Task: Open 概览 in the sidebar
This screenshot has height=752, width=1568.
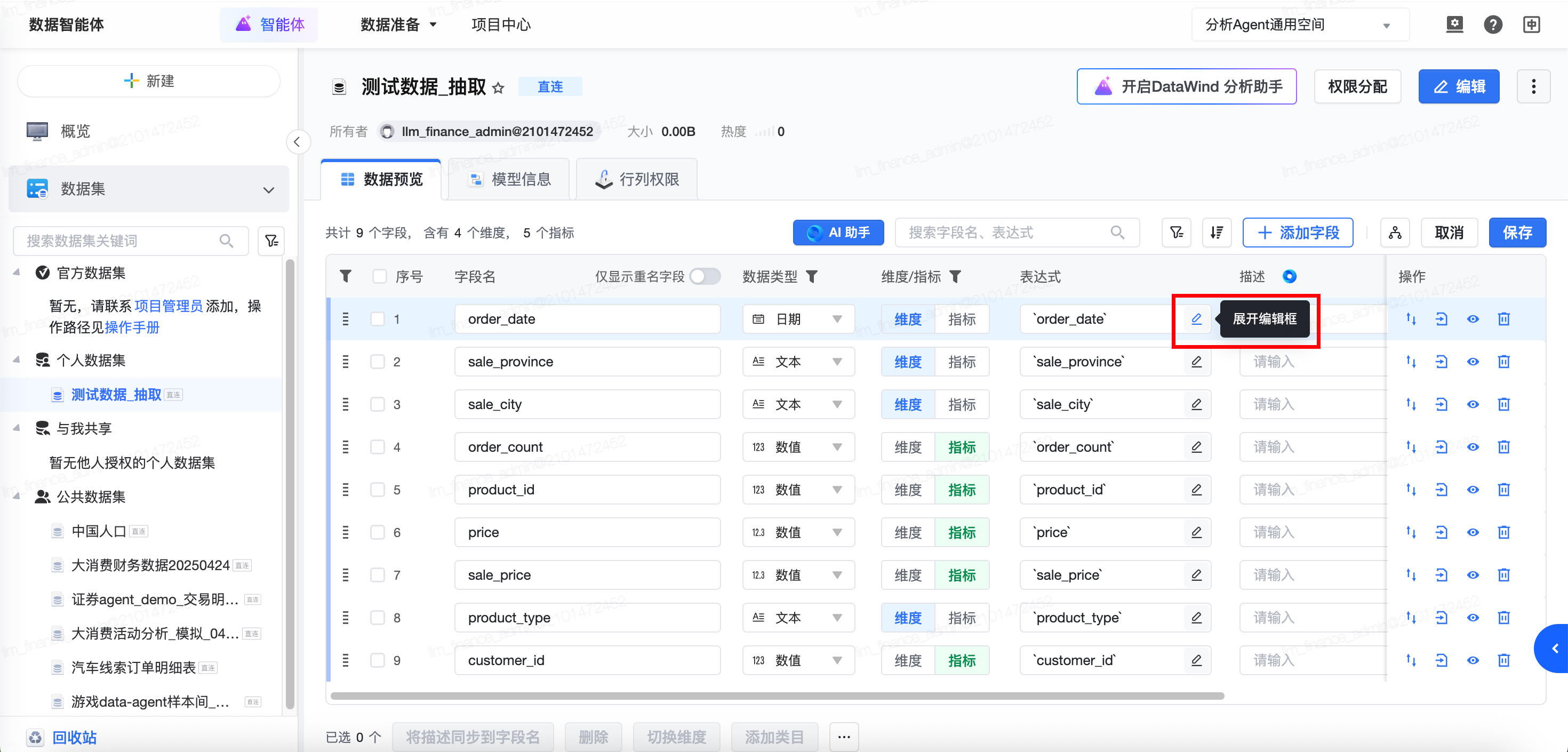Action: (76, 131)
